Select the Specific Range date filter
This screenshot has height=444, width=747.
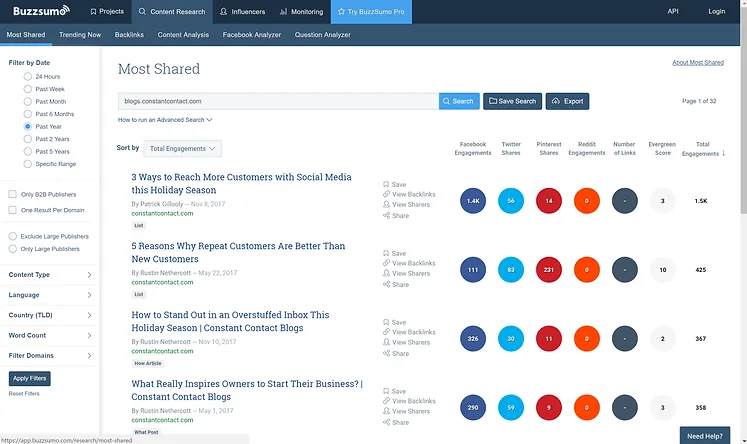[x=28, y=164]
